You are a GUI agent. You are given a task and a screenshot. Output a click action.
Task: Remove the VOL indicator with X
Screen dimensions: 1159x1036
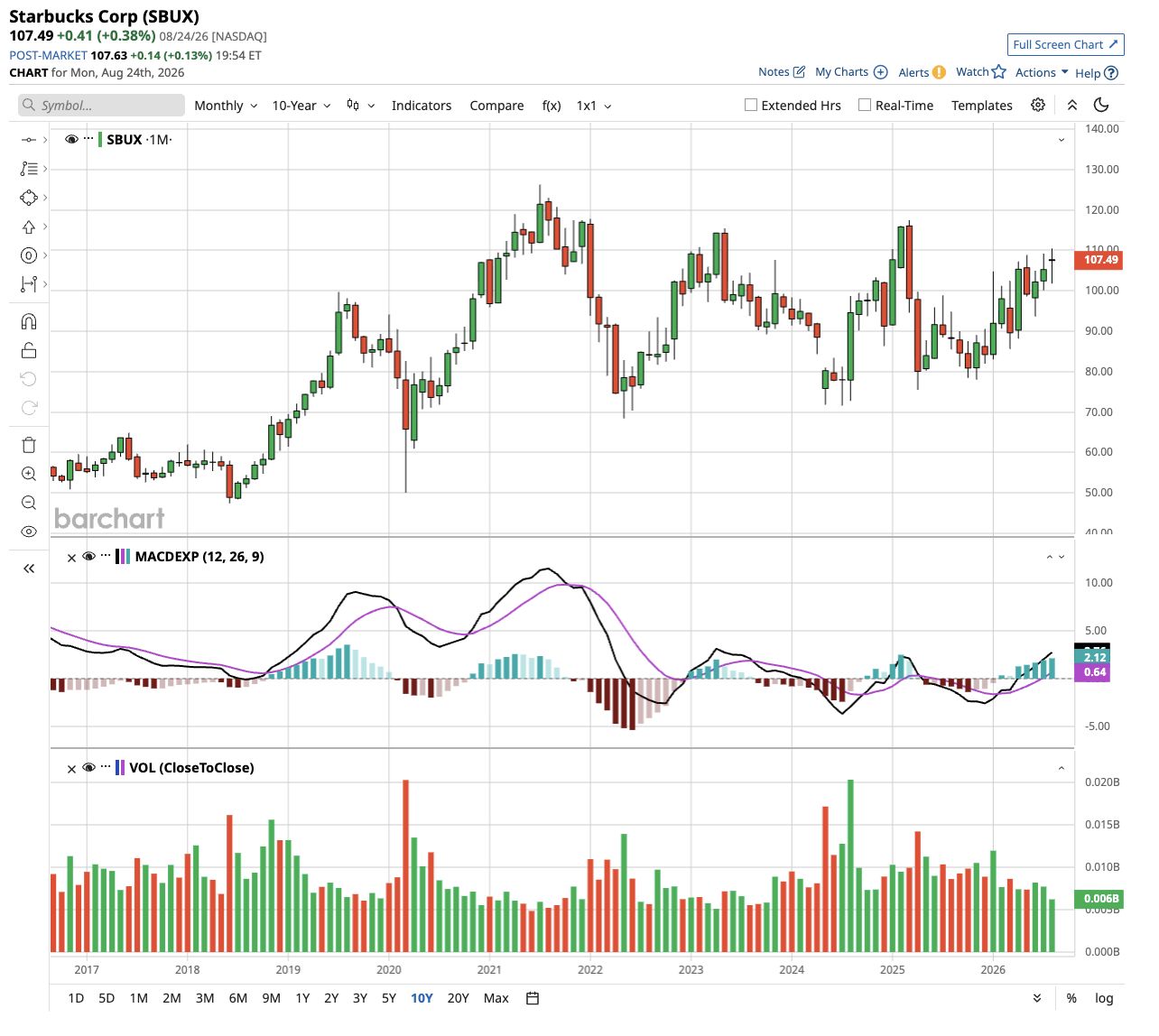click(x=71, y=769)
